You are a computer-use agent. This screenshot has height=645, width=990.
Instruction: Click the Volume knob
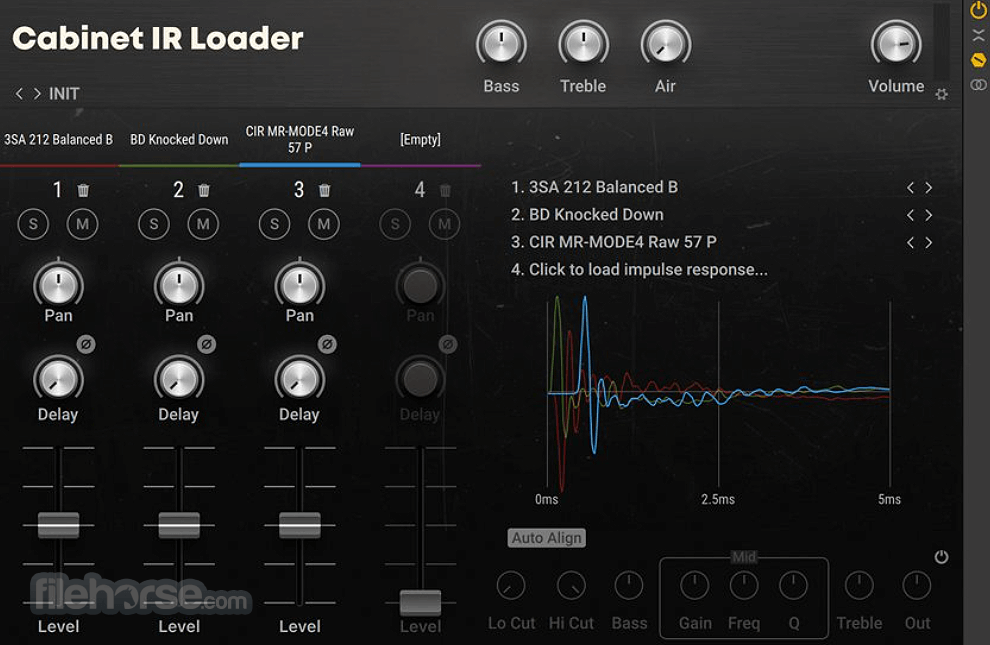tap(896, 44)
